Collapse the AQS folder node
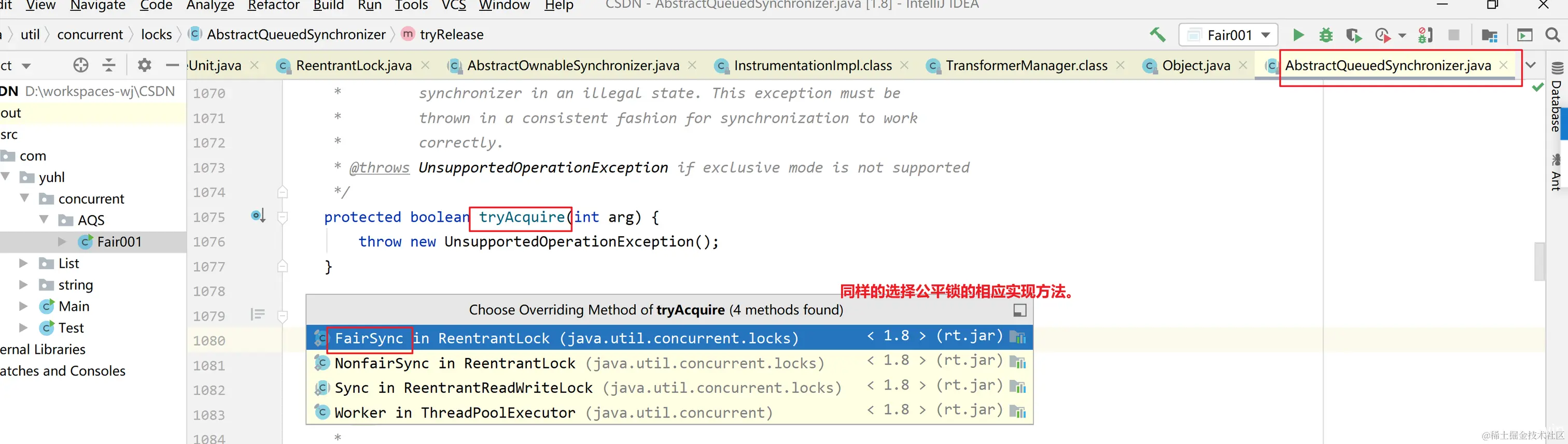 point(44,220)
